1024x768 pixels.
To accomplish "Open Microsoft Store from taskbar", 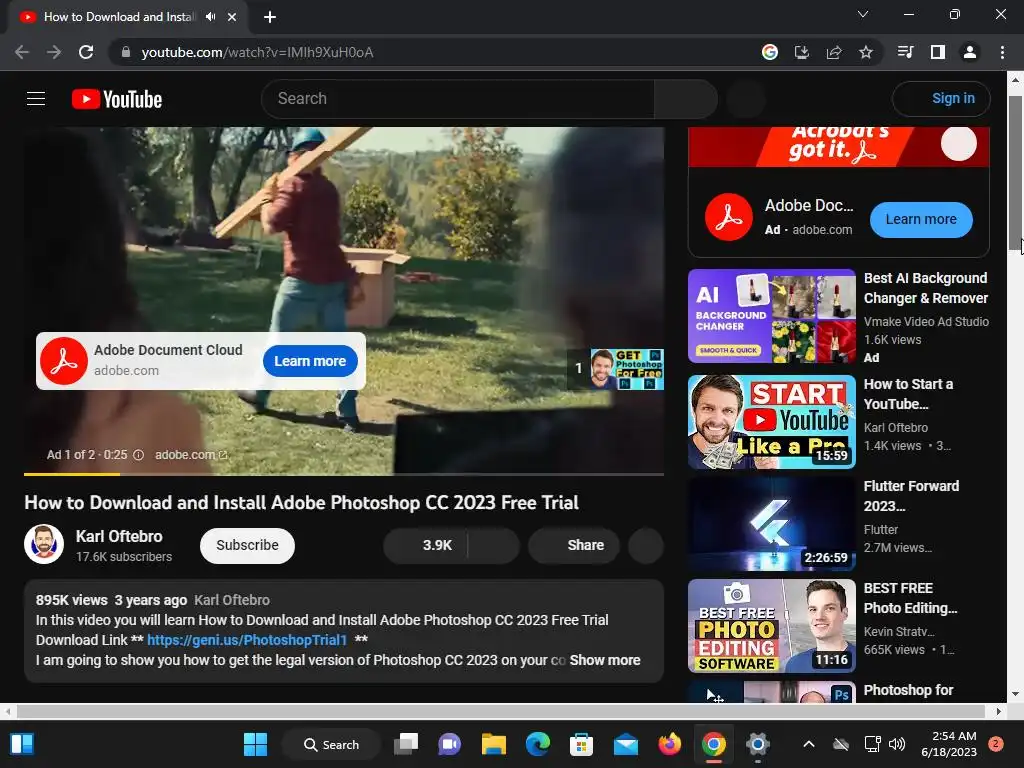I will (x=581, y=744).
